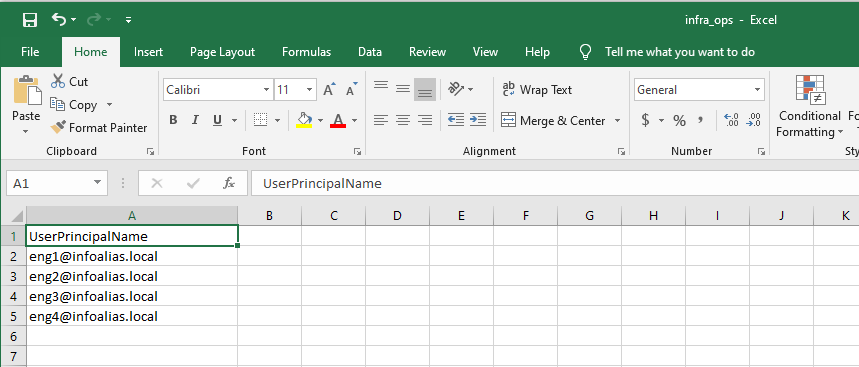Switch to the Formulas ribbon tab
This screenshot has height=367, width=859.
coord(306,52)
